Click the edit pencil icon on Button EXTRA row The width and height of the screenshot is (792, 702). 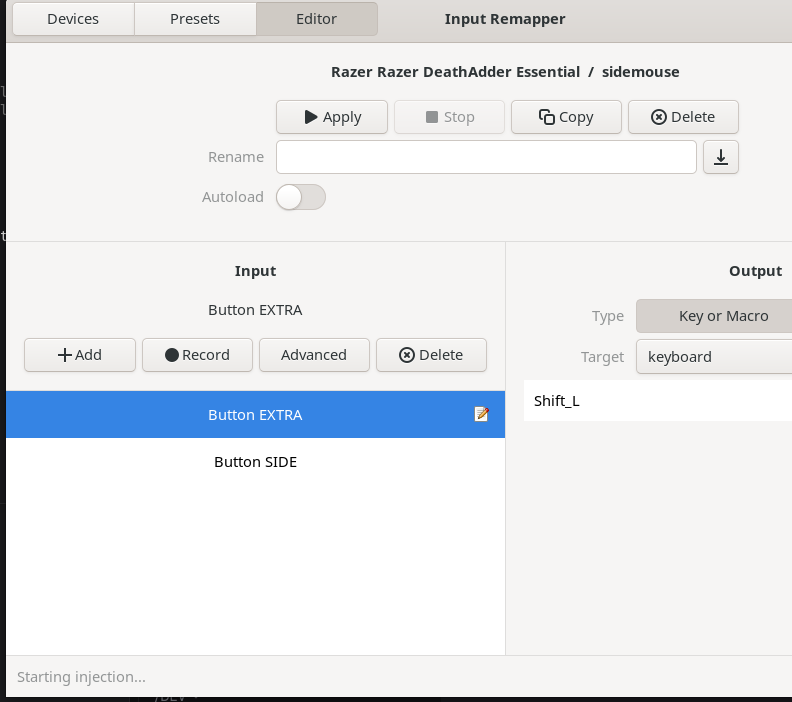[x=481, y=414]
